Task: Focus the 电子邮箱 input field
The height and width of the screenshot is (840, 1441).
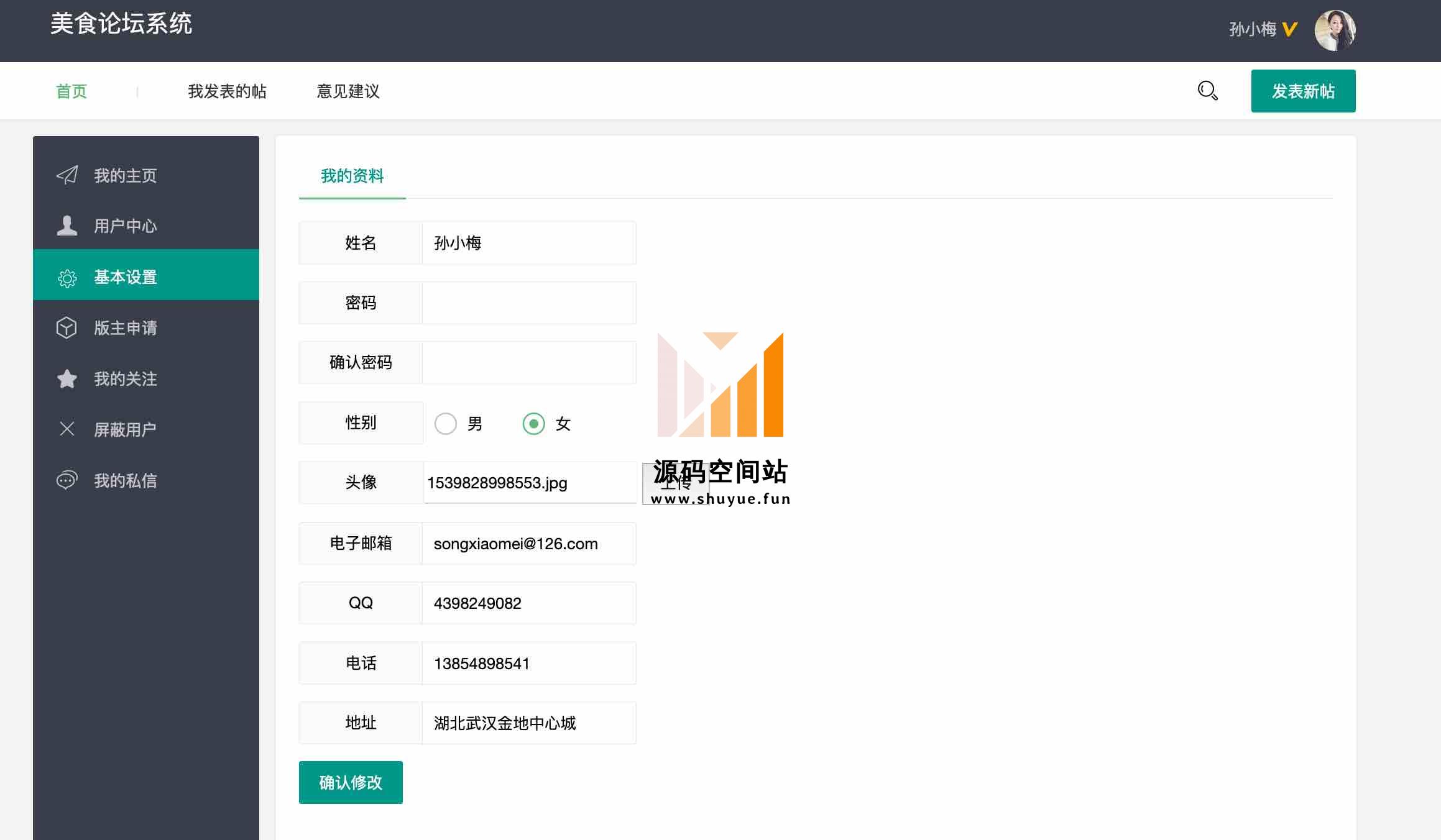Action: tap(529, 544)
